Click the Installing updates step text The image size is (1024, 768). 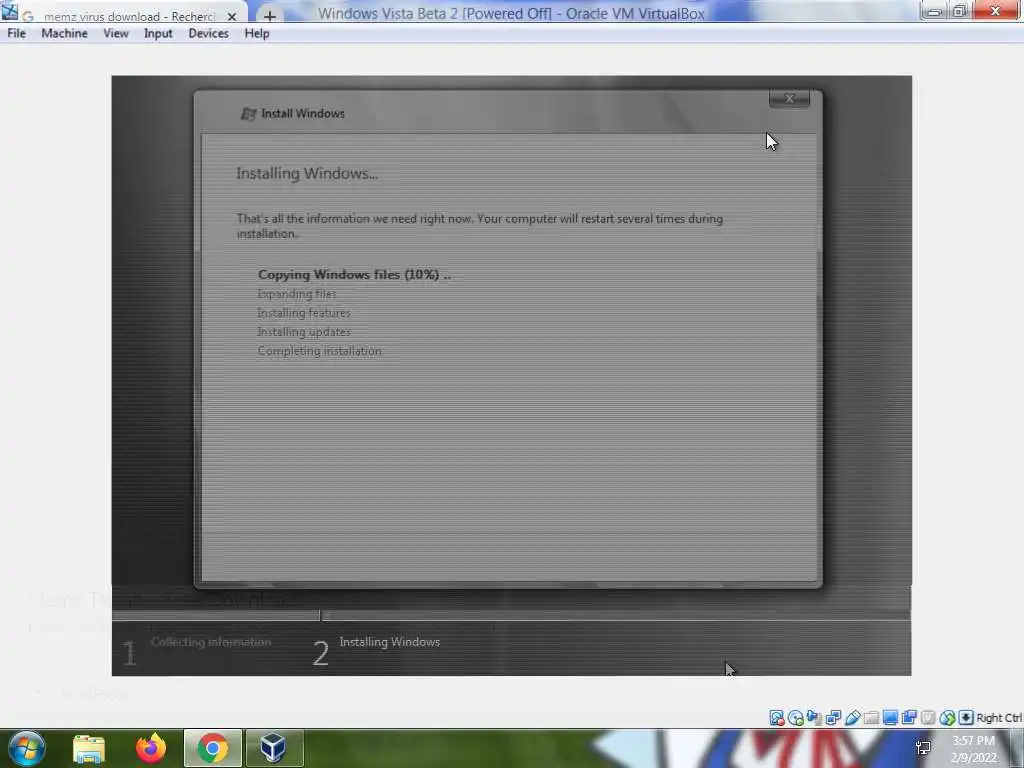point(304,332)
